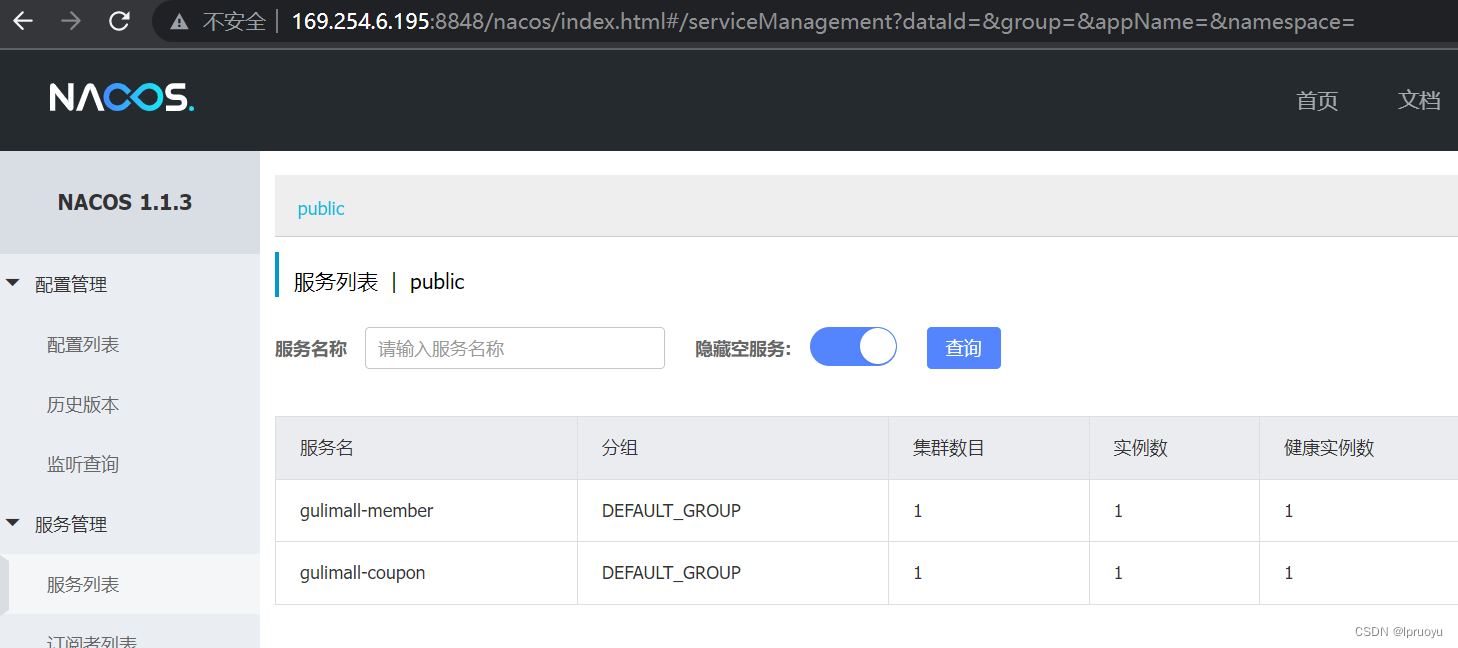Focus the 服务名称 search input
The width and height of the screenshot is (1458, 648).
coord(515,348)
